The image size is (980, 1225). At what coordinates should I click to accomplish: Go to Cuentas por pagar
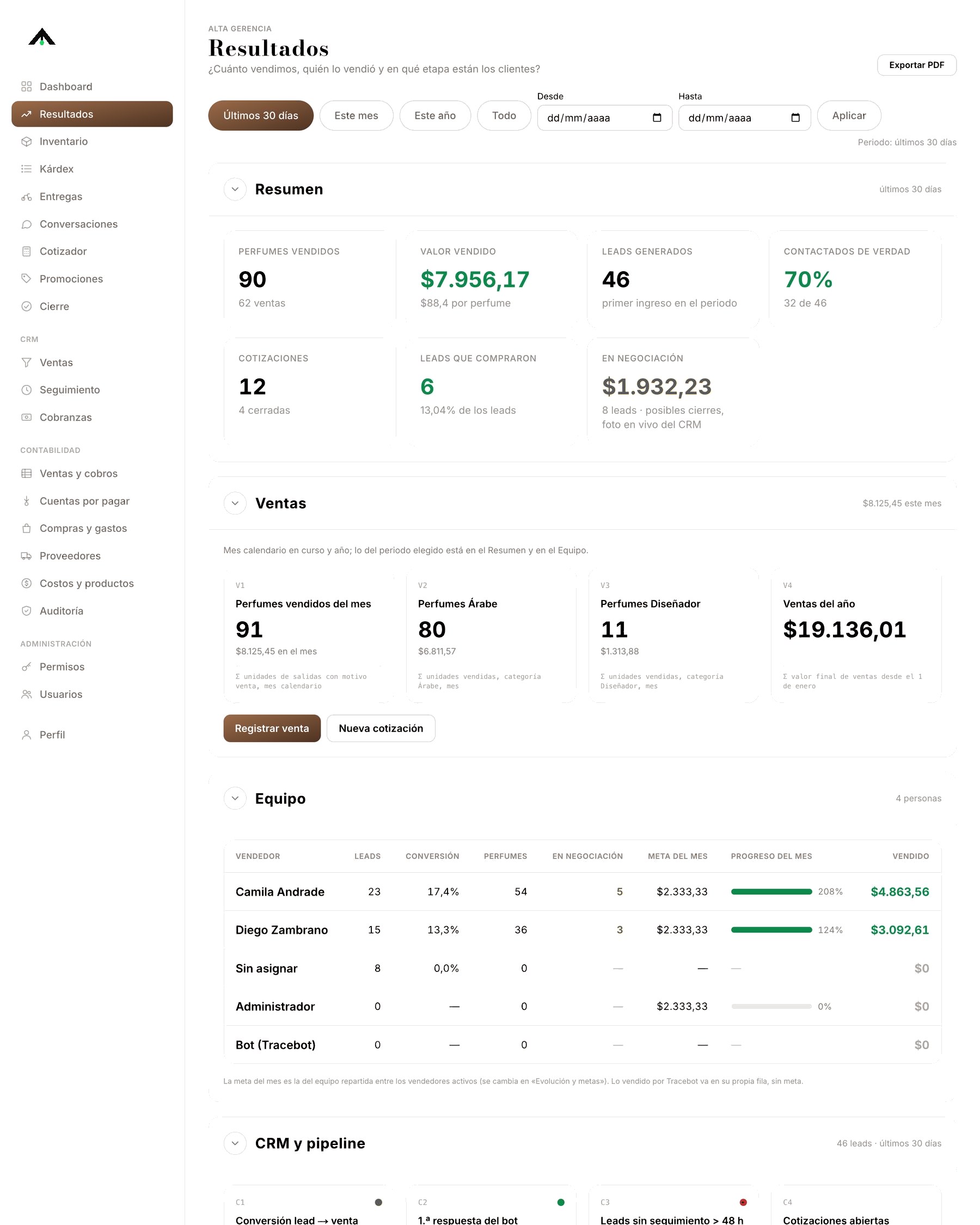pyautogui.click(x=92, y=501)
